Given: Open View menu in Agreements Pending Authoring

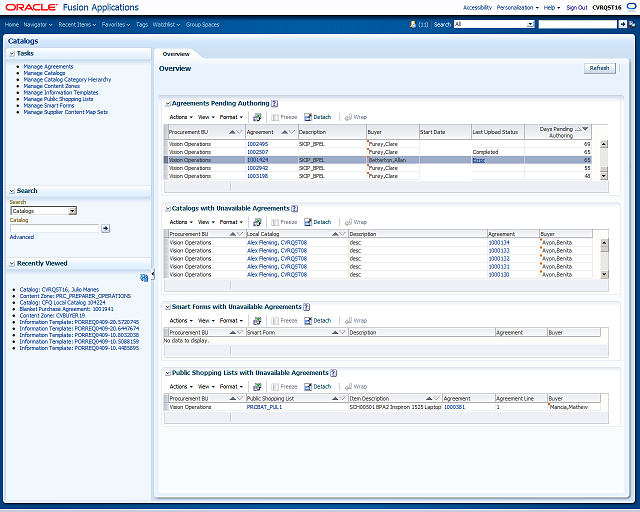Looking at the screenshot, I should [206, 117].
